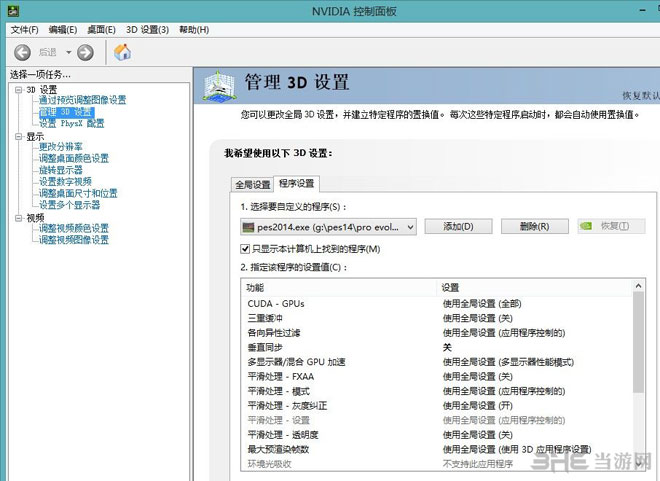Screen dimensions: 660x481
Task: Open 设置多个显示器 page
Action: click(69, 205)
